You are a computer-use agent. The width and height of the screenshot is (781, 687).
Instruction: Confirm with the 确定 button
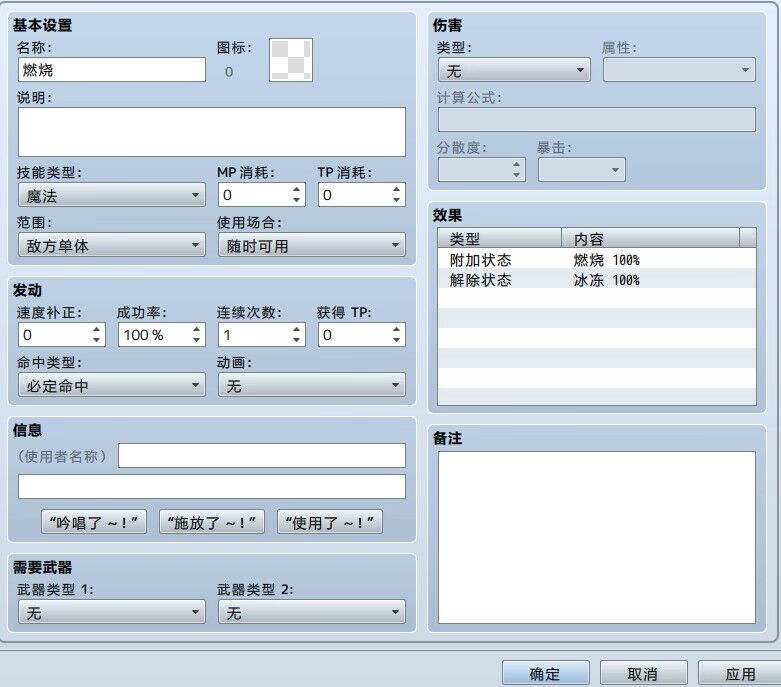(x=545, y=674)
